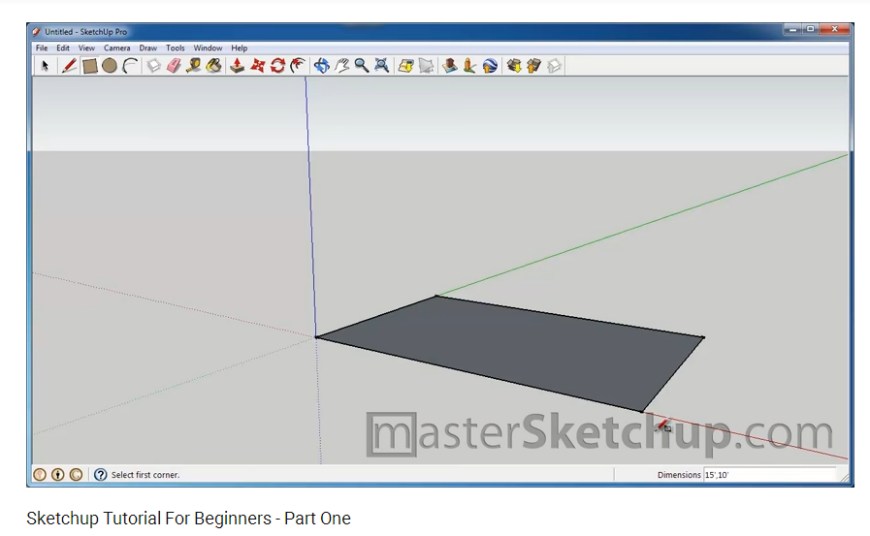This screenshot has height=536, width=870.
Task: Select the Move tool
Action: coord(257,66)
